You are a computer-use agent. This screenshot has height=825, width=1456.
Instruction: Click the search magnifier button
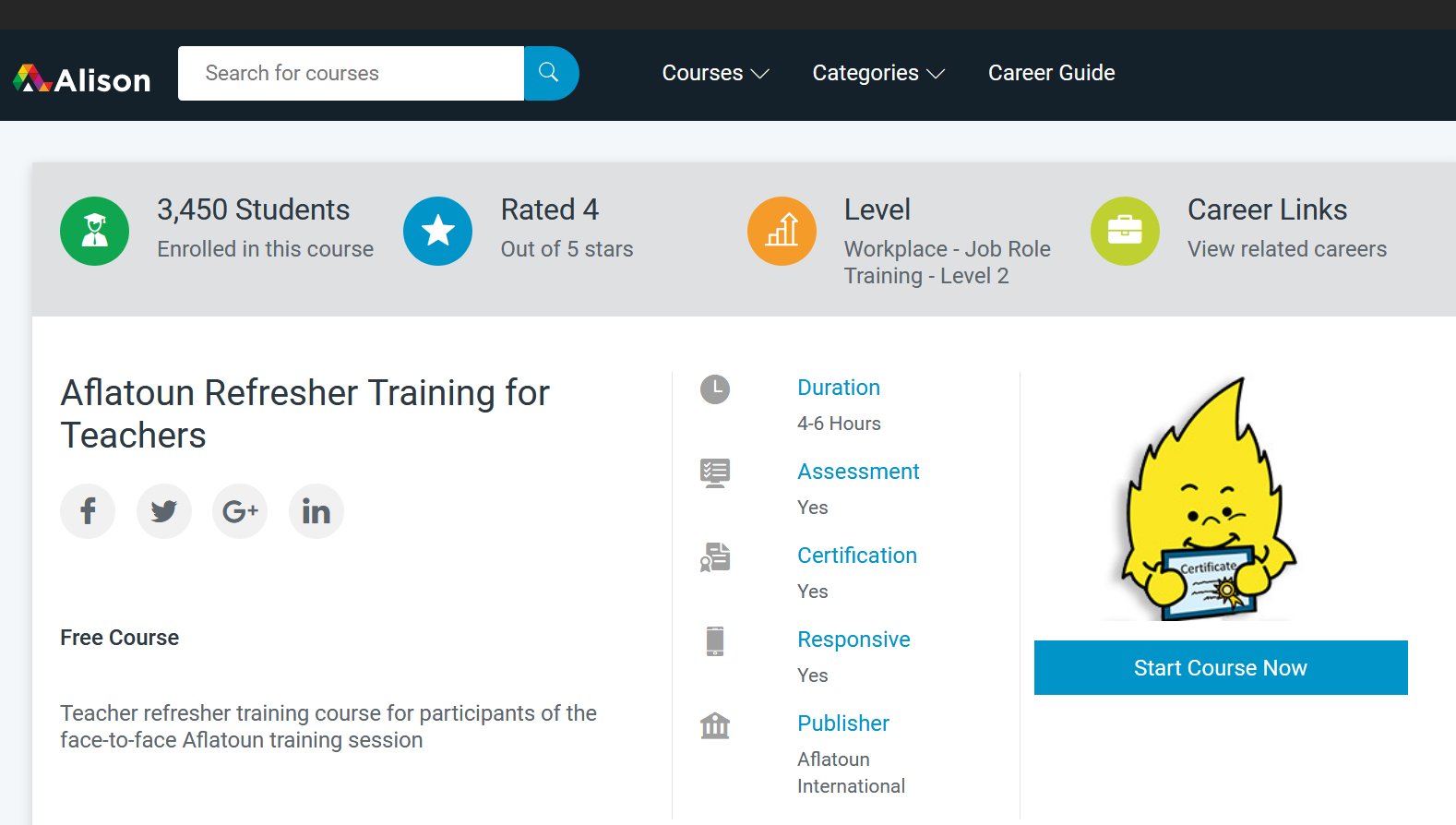coord(551,73)
